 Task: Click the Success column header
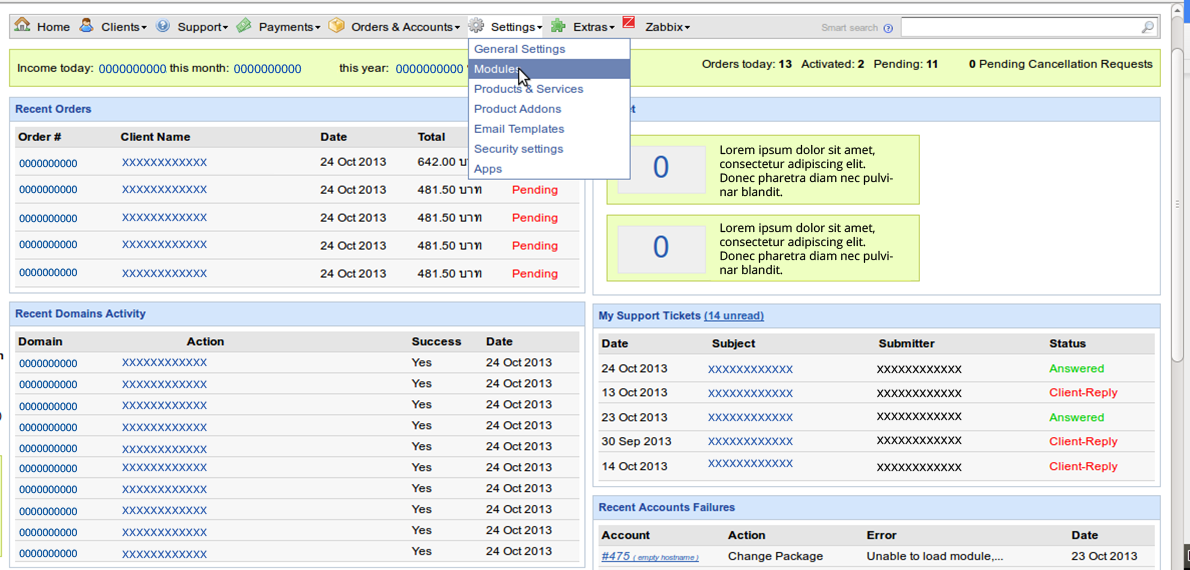point(436,342)
